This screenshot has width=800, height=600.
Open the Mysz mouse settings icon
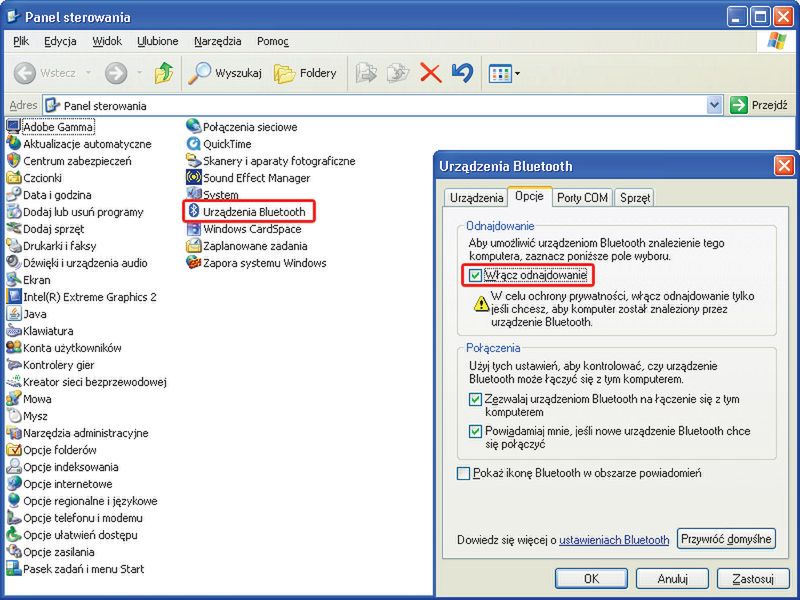(x=13, y=416)
